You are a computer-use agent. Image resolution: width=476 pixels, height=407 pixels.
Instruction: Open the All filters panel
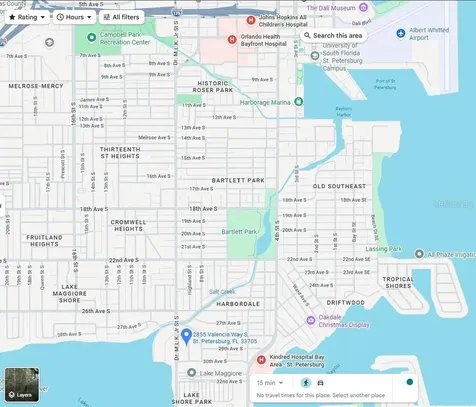pyautogui.click(x=121, y=17)
